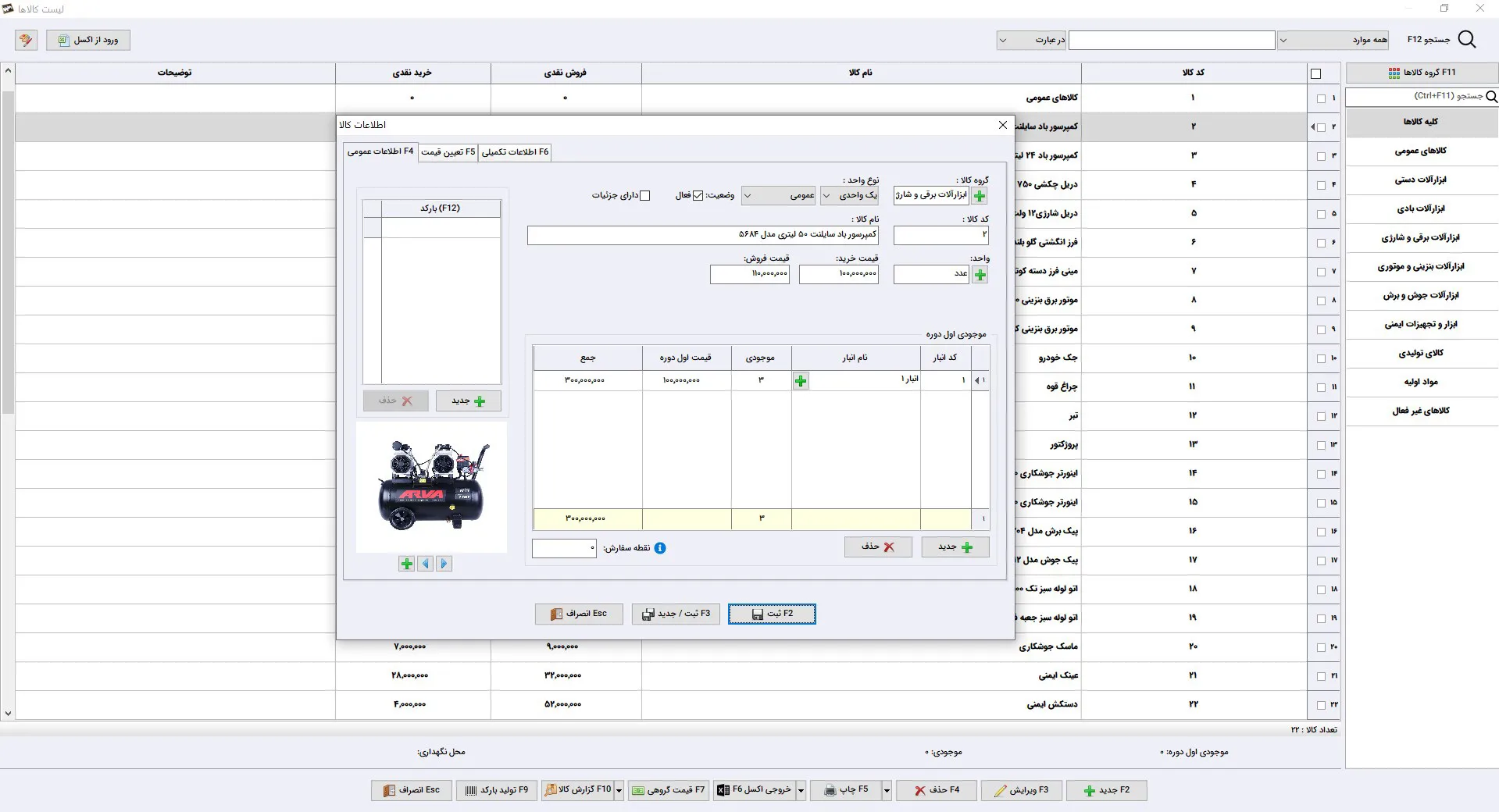Check the select-all checkbox in table header
This screenshot has height=812, width=1499.
click(x=1315, y=73)
